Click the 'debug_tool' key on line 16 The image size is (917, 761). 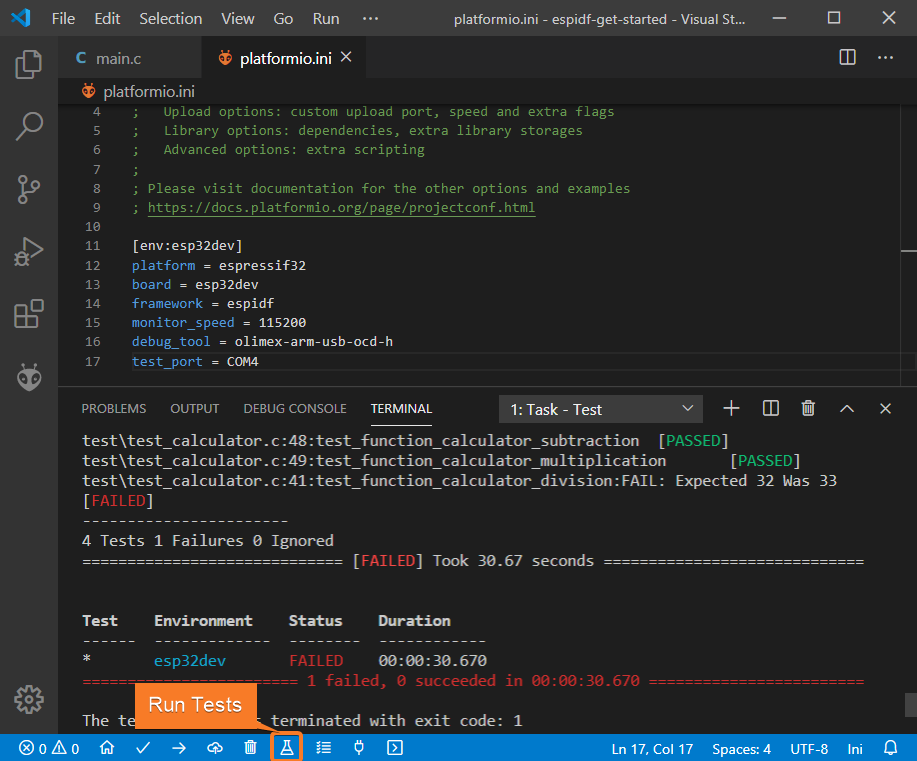[171, 342]
